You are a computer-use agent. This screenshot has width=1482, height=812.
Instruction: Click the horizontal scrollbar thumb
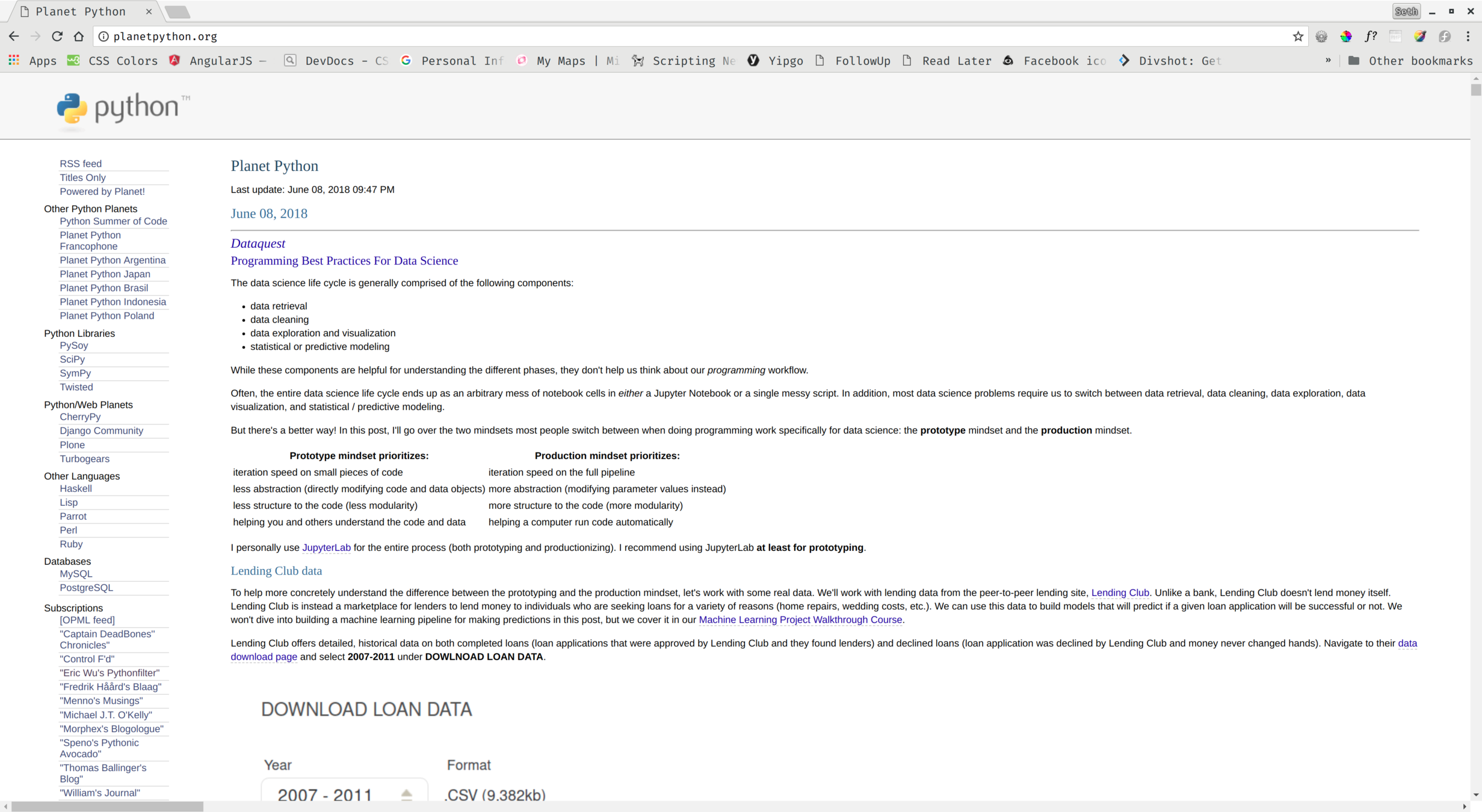coord(107,807)
